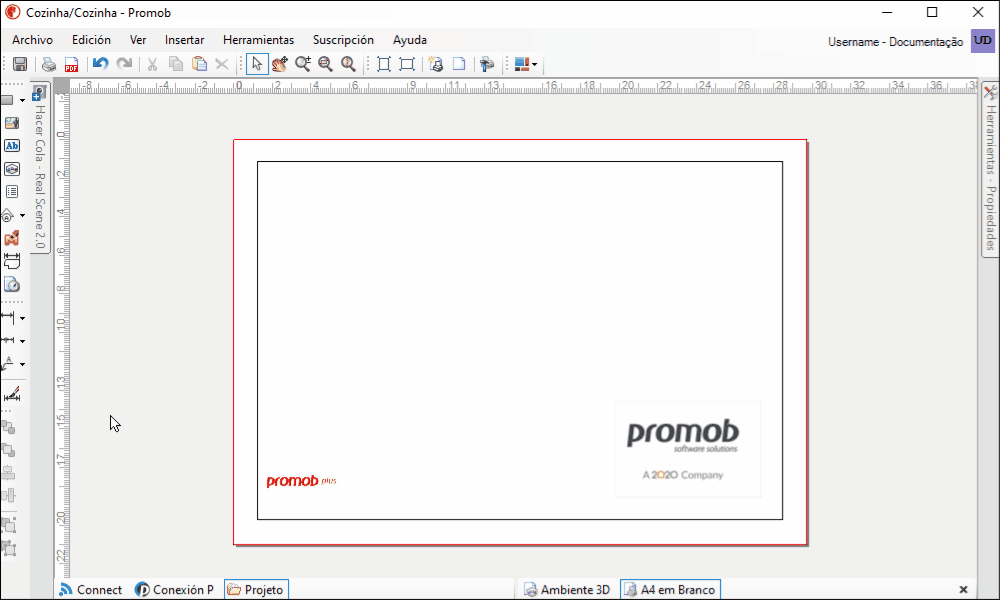
Task: Open the Ver menu
Action: point(138,40)
